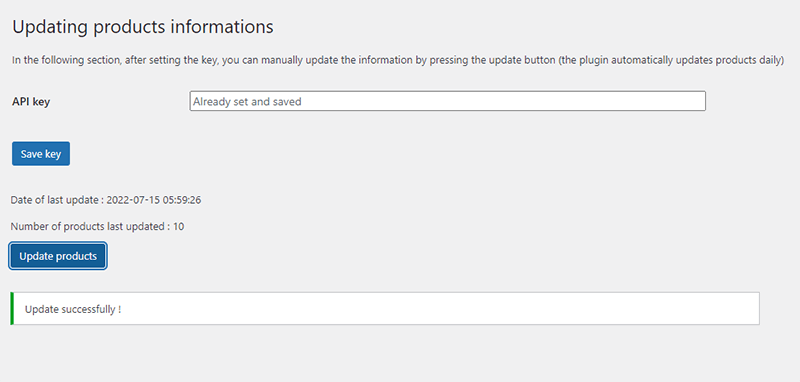This screenshot has width=800, height=382.
Task: Focus the API key input field
Action: (x=447, y=101)
